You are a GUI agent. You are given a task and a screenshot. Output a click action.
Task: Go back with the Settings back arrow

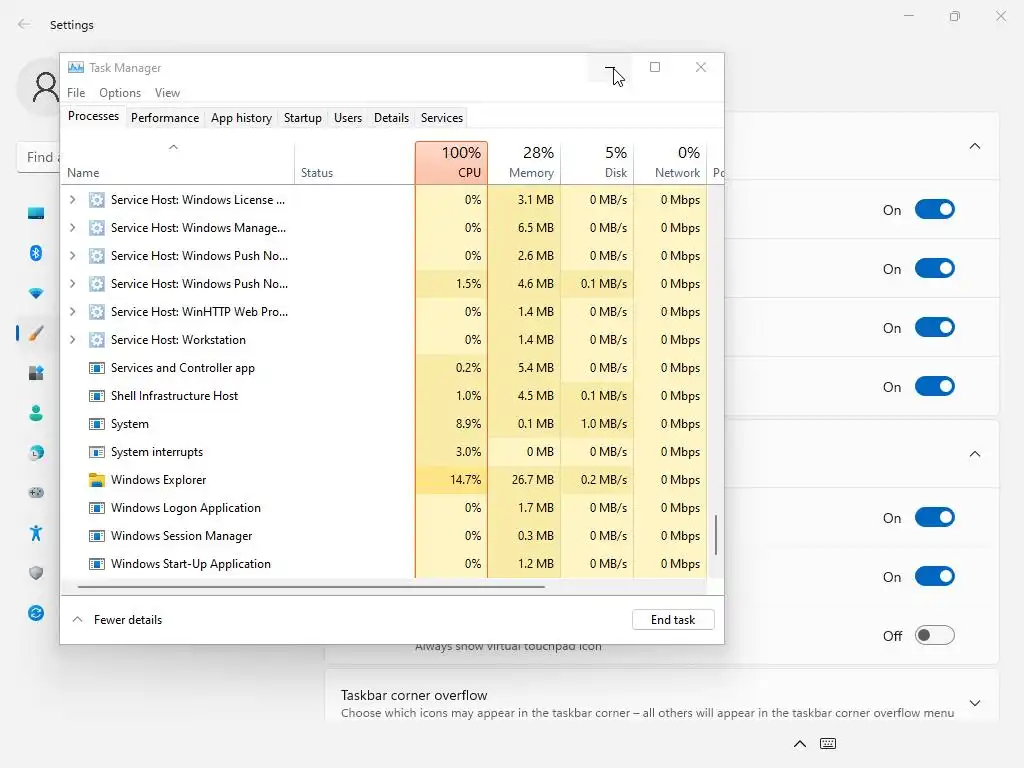pos(24,24)
